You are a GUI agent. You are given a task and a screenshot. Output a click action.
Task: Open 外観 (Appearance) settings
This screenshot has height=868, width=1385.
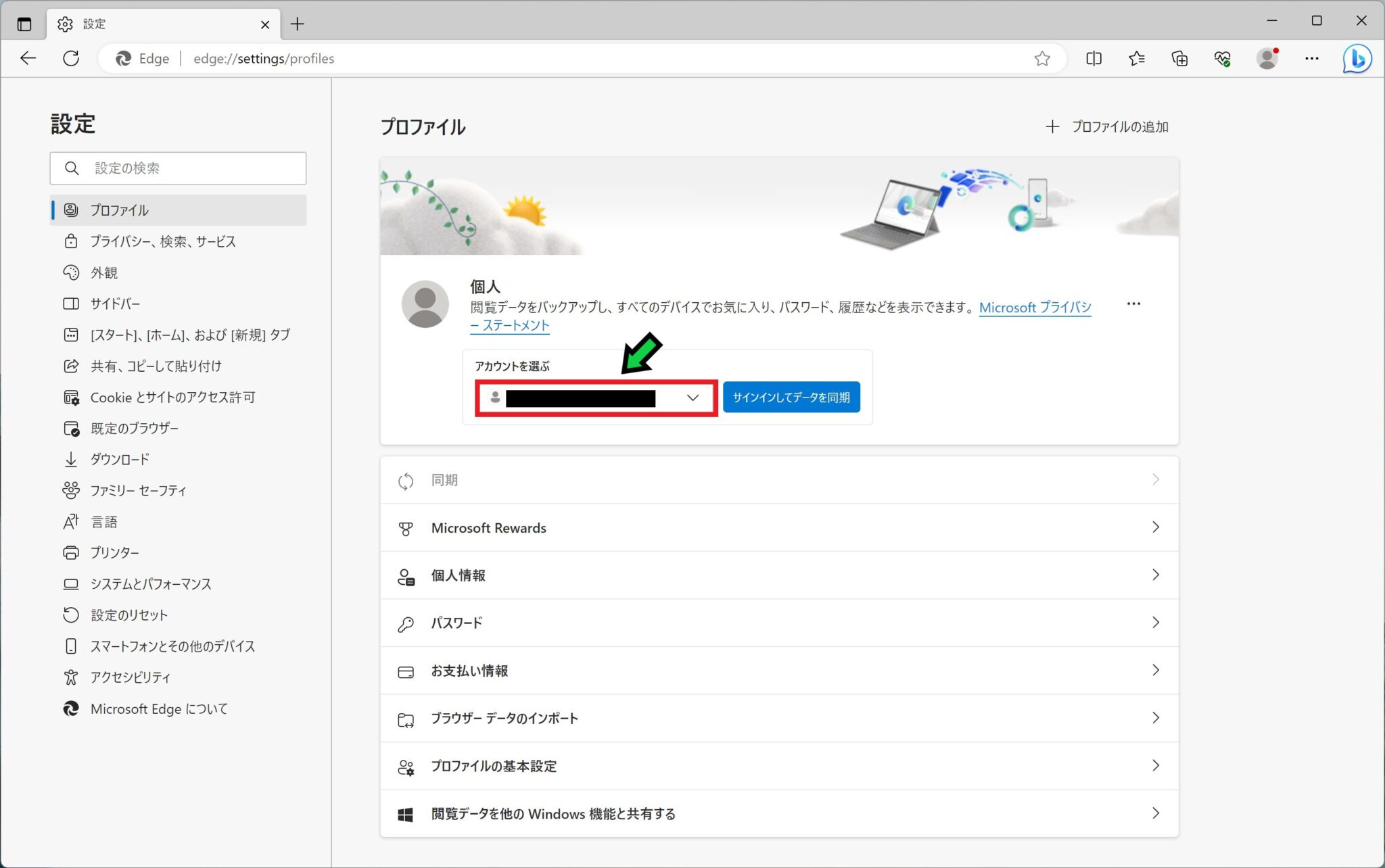pos(103,272)
